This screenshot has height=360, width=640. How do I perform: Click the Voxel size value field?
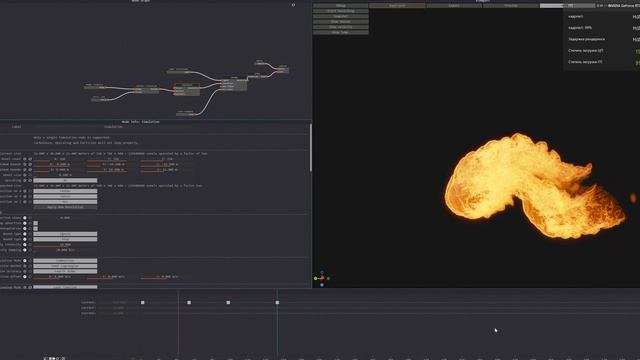(x=65, y=175)
